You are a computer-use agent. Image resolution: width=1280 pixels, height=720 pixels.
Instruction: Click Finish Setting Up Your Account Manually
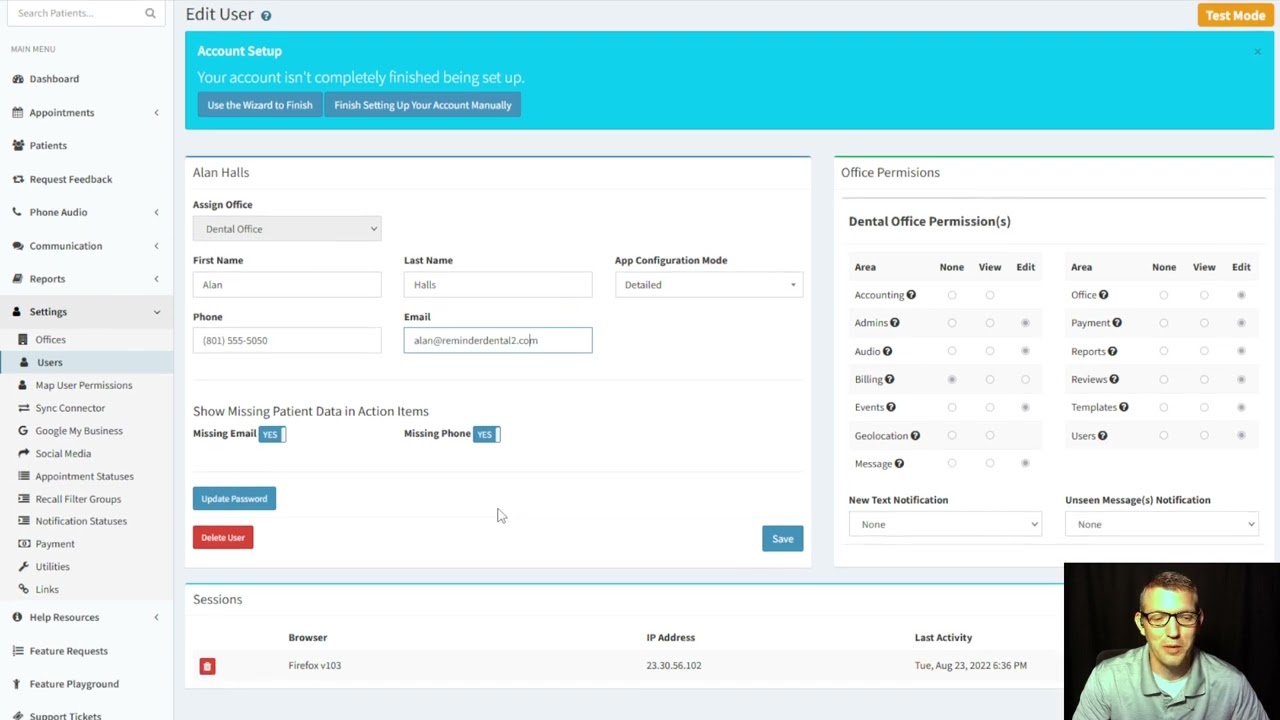[423, 105]
